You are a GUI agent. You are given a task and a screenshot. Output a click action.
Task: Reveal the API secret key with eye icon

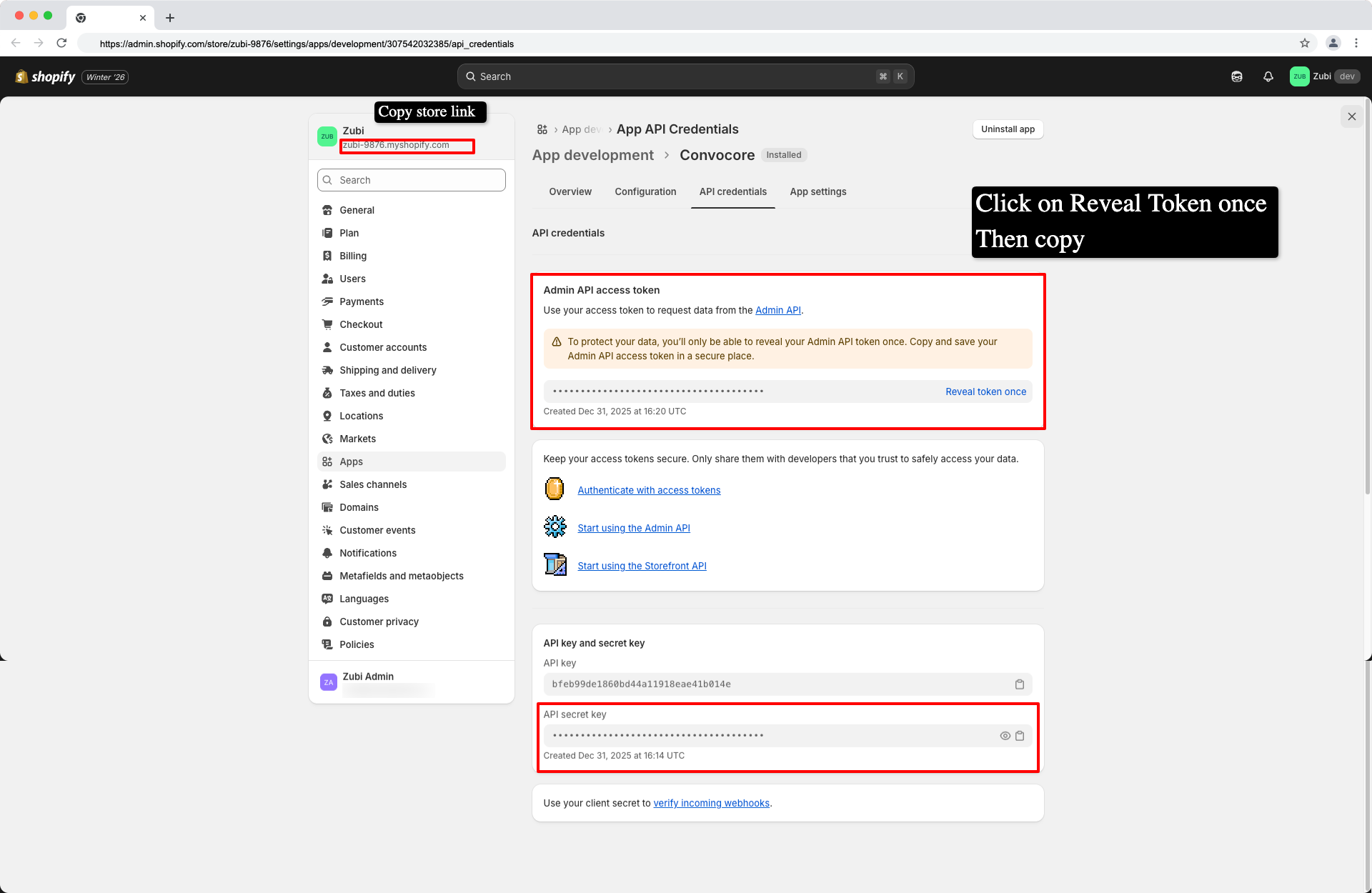point(1004,735)
